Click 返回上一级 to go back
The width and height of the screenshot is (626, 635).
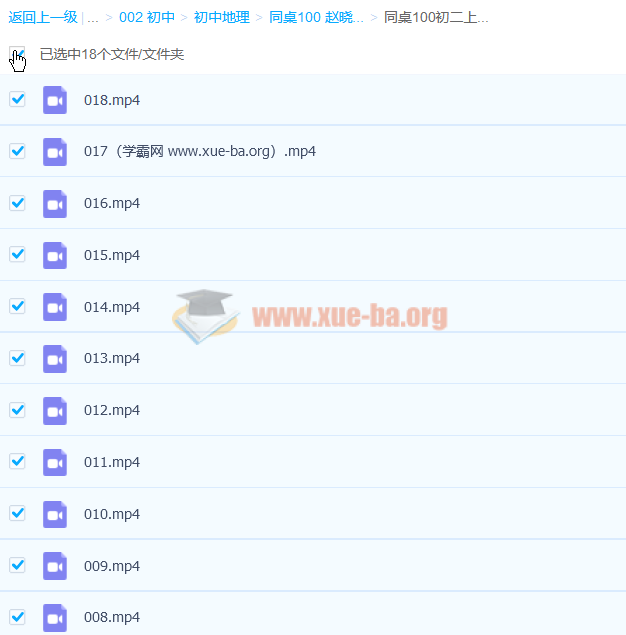tap(43, 17)
